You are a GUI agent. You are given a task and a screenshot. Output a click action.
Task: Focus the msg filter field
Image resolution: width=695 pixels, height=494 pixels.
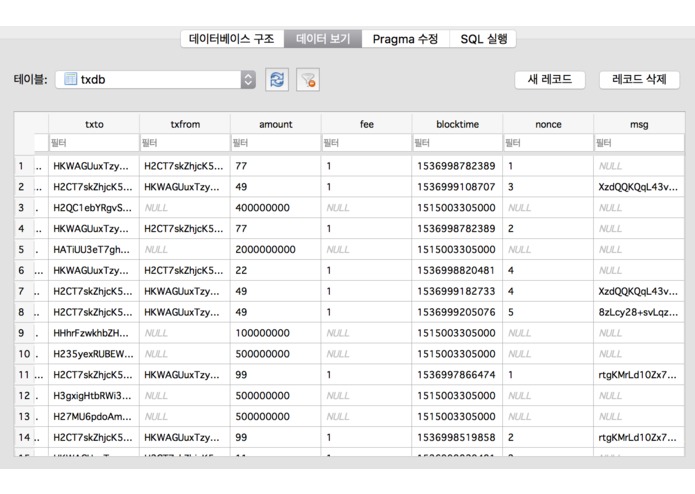(x=639, y=143)
